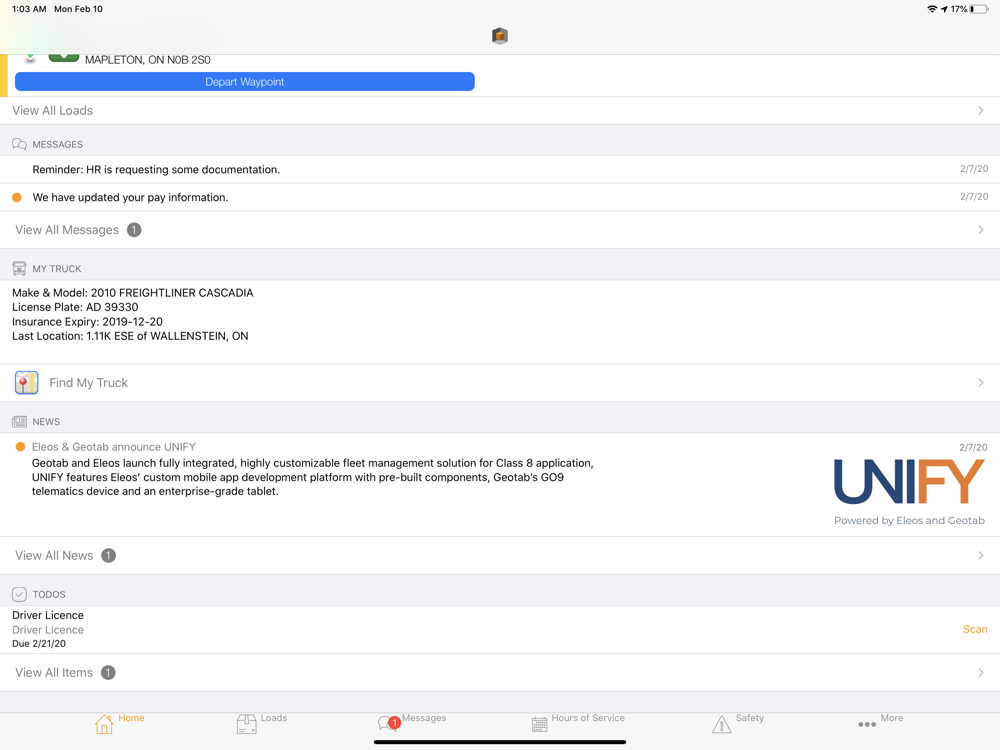The image size is (1000, 750).
Task: Tap the MAPLETON, ON N0B 2S0 address
Action: click(x=148, y=60)
